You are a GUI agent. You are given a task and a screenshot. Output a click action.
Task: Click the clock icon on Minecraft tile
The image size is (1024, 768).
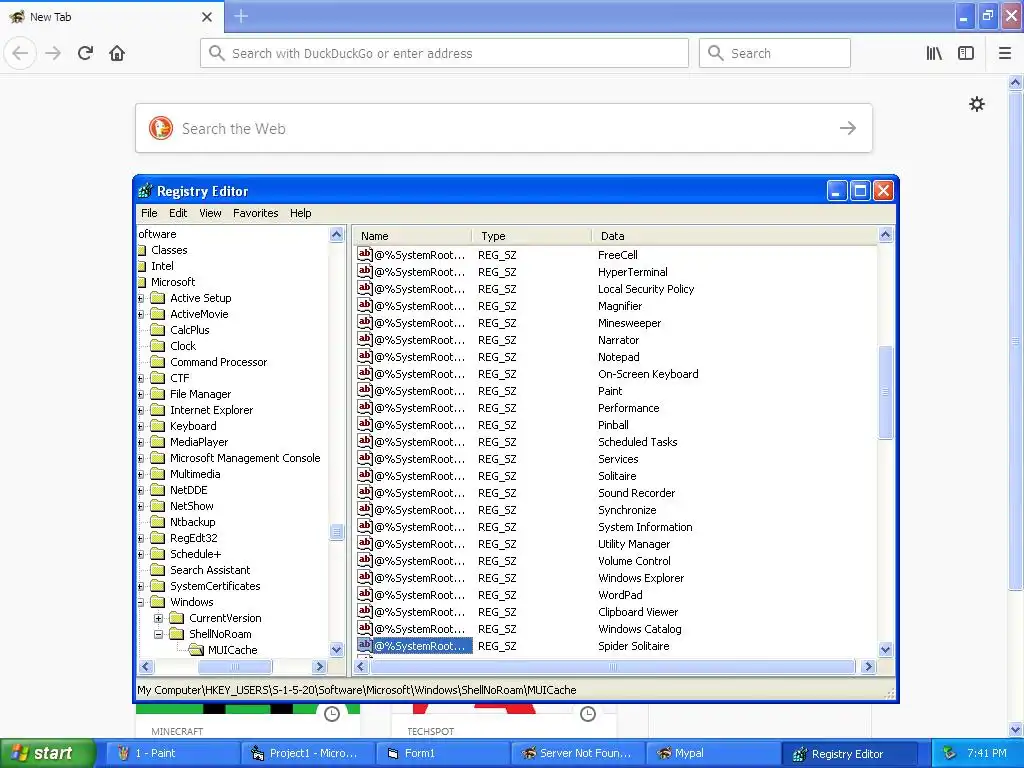[332, 714]
